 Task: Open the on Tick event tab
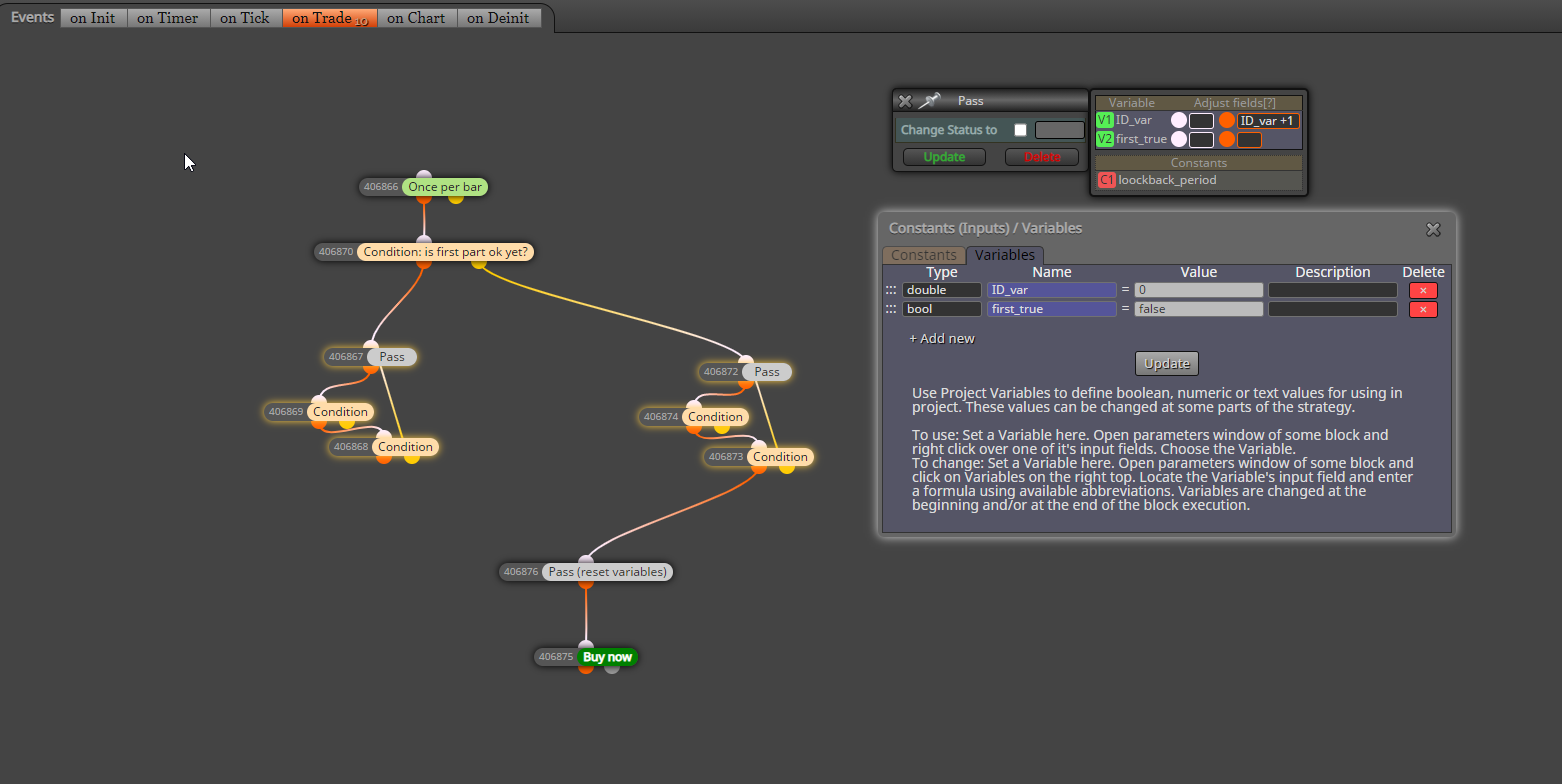coord(246,18)
